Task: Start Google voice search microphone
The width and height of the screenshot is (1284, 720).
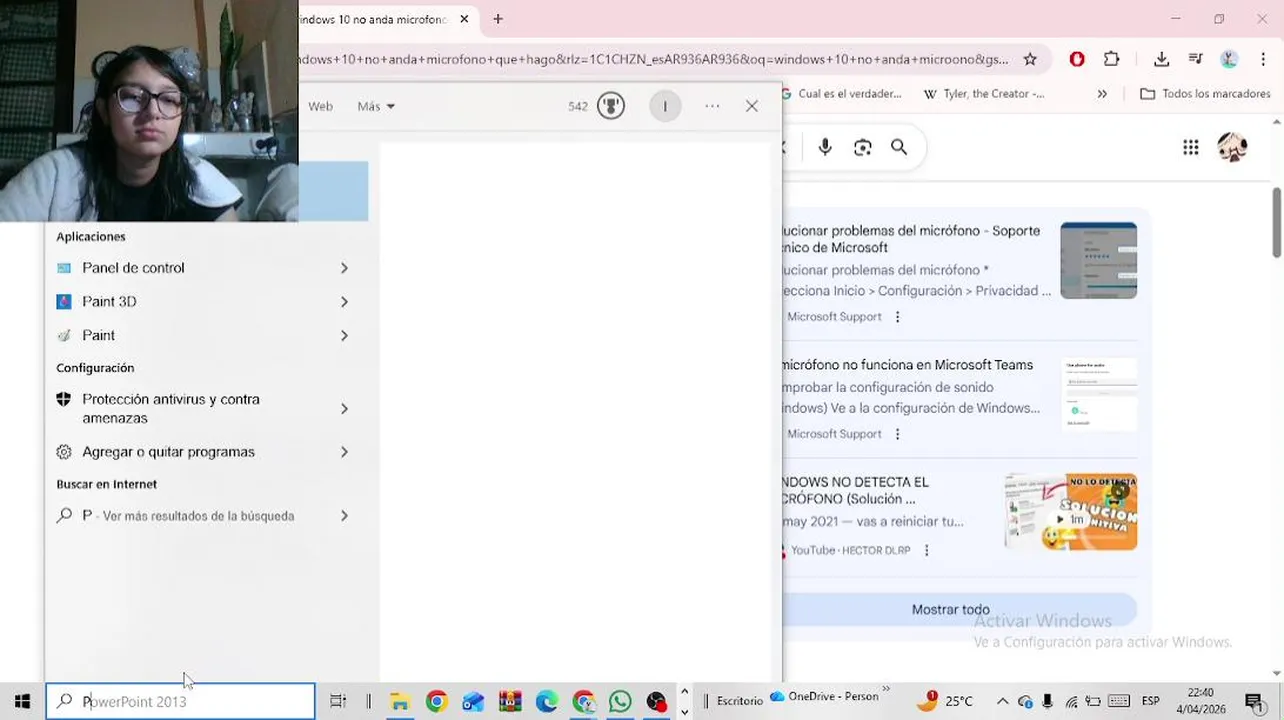Action: pos(825,147)
